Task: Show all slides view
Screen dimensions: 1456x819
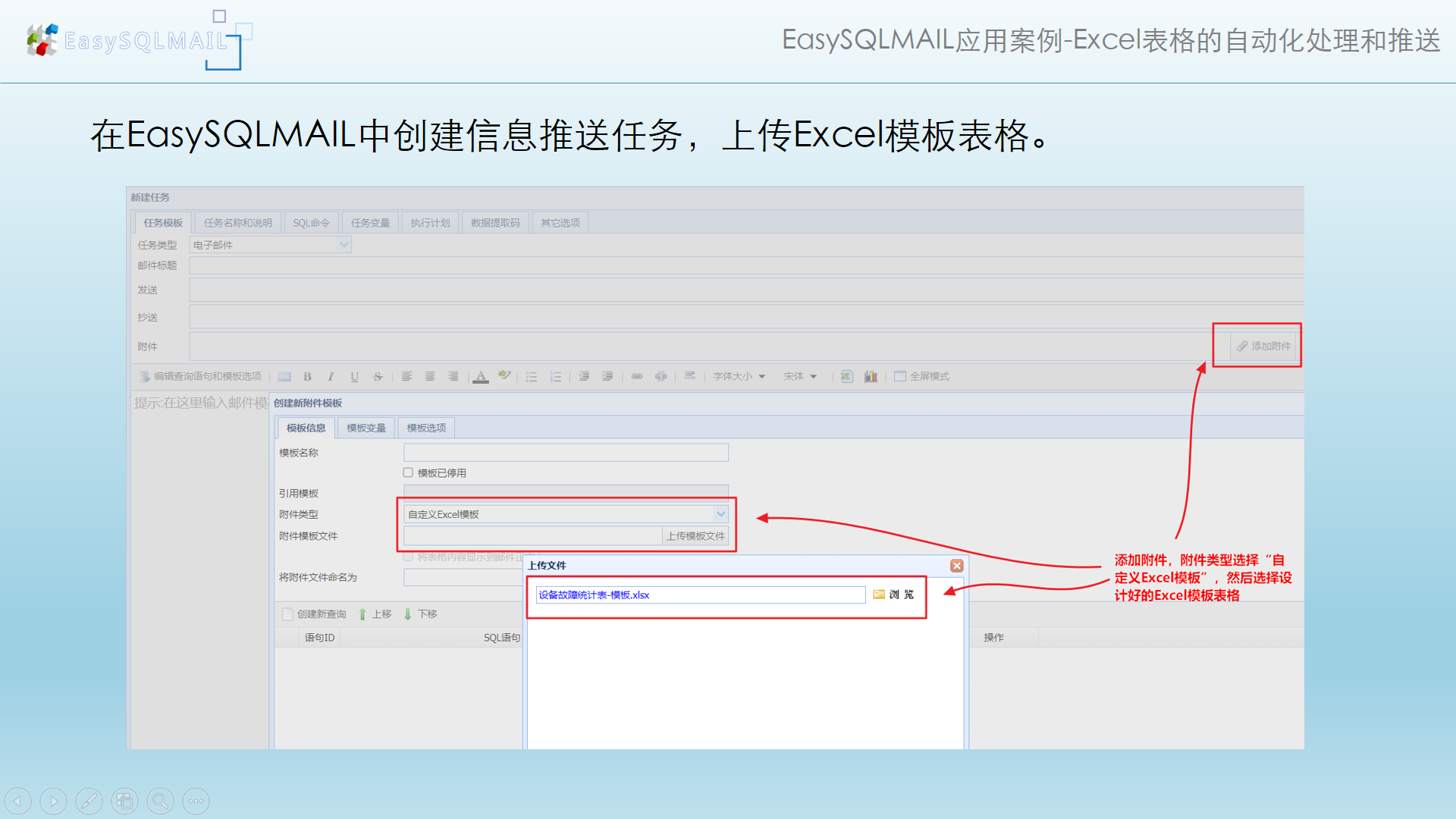Action: pos(124,801)
